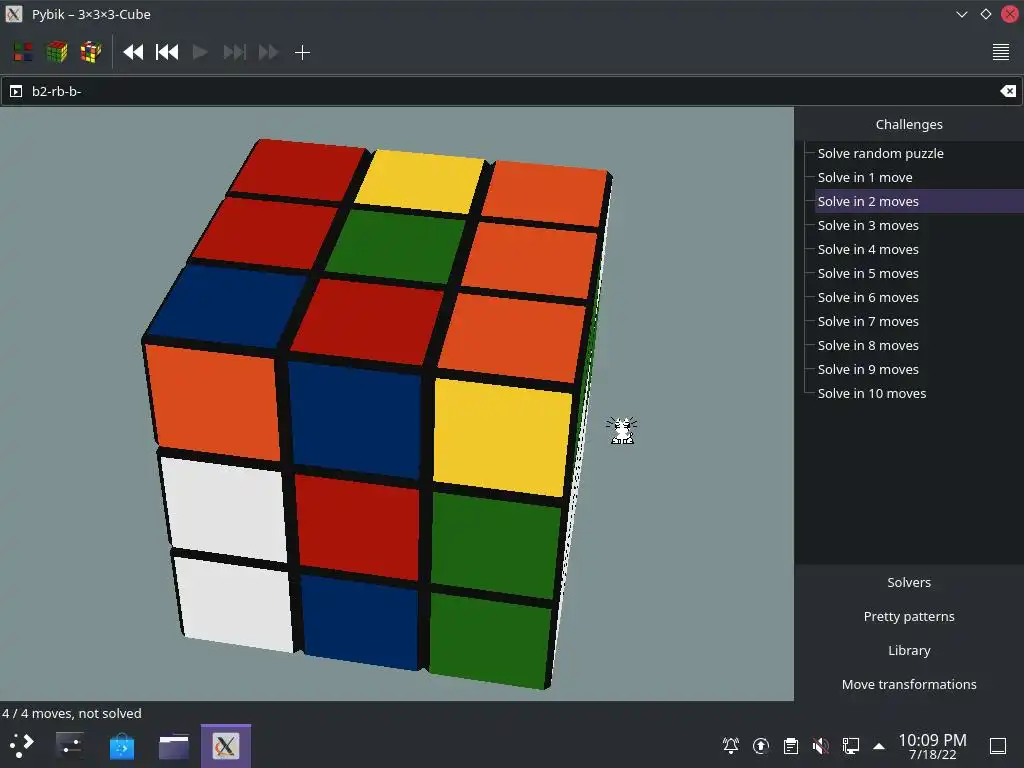The height and width of the screenshot is (768, 1024).
Task: Open system settings icon in taskbar
Action: (x=69, y=746)
